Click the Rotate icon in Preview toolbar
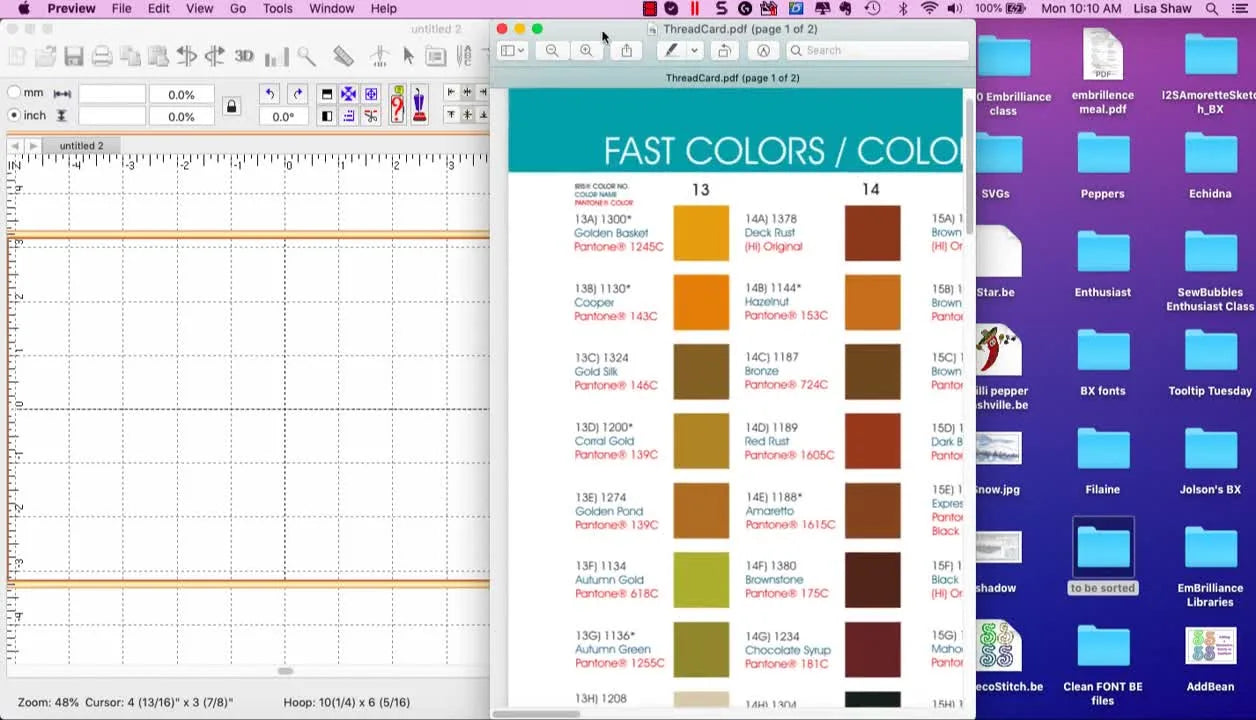This screenshot has height=720, width=1256. tap(724, 50)
